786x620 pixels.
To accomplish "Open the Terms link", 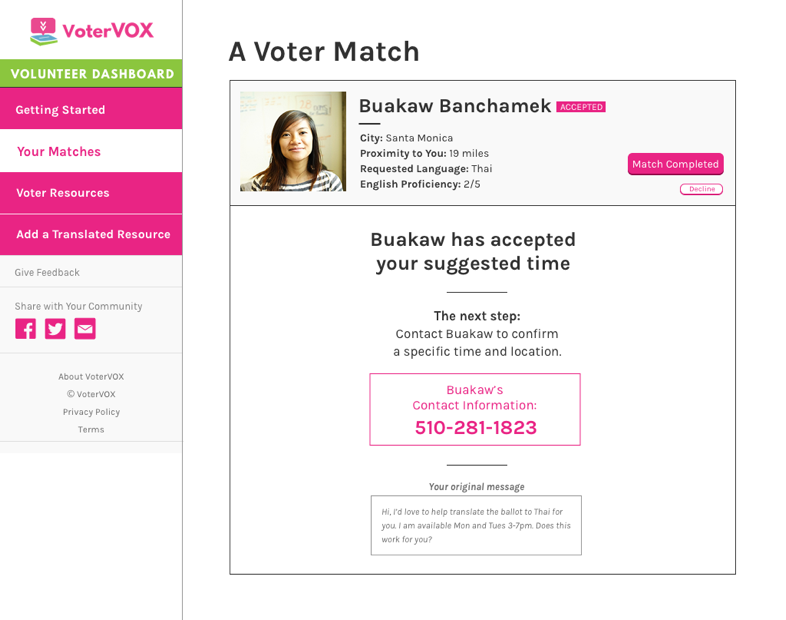I will pos(91,430).
